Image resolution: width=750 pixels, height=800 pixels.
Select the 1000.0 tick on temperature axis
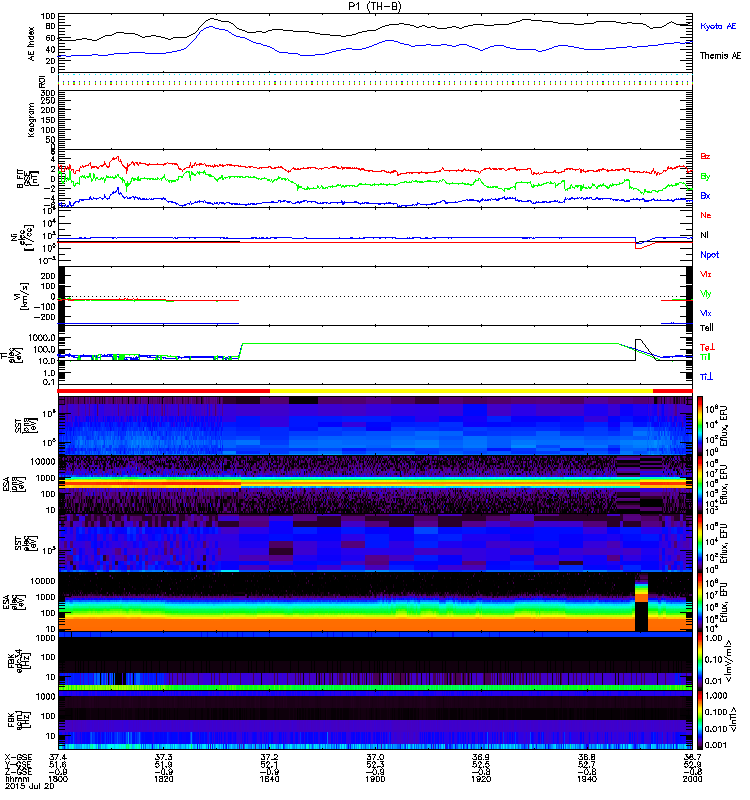42,338
